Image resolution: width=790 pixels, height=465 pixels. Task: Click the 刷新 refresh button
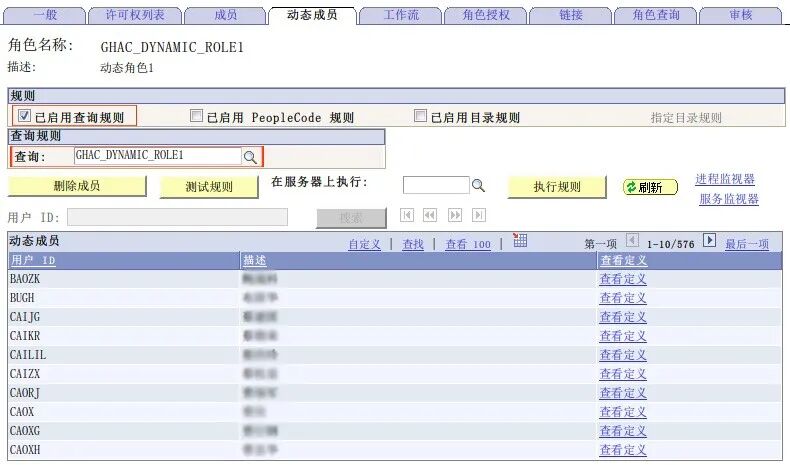click(x=650, y=187)
